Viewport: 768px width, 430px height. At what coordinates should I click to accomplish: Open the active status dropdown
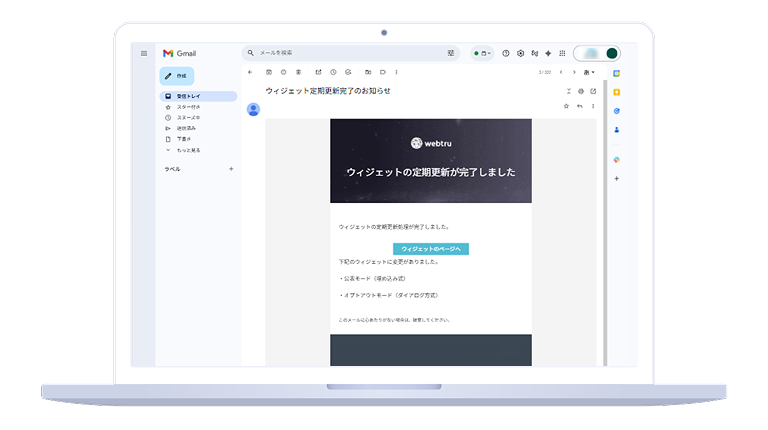(x=482, y=53)
